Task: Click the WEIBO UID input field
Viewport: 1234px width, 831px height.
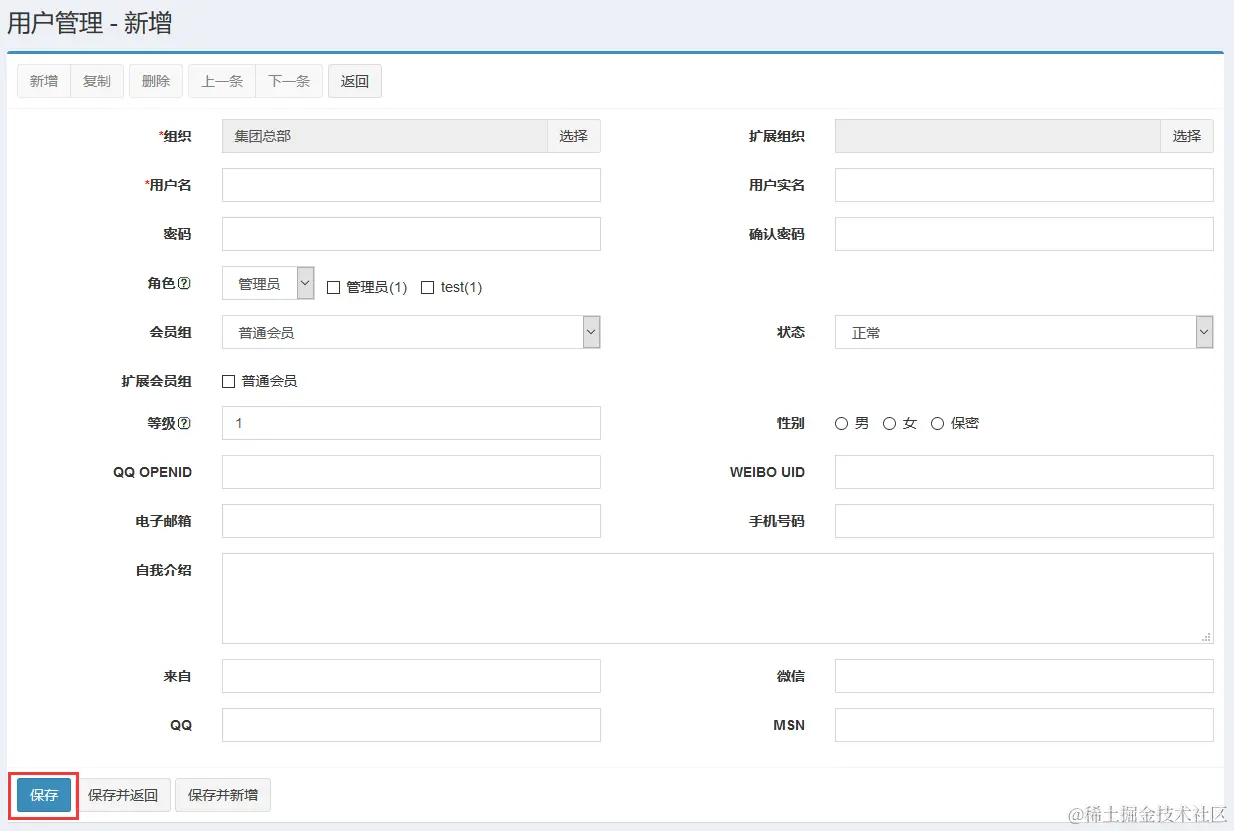Action: tap(1024, 472)
